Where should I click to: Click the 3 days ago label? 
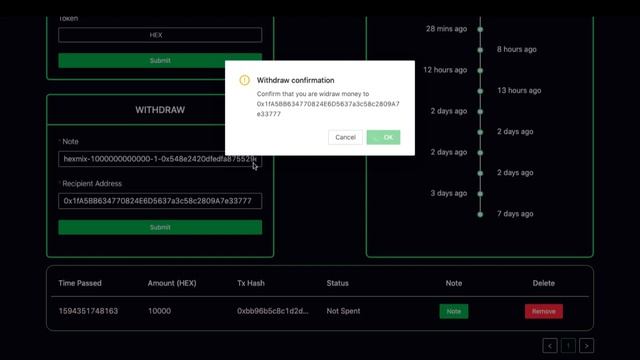coord(449,193)
